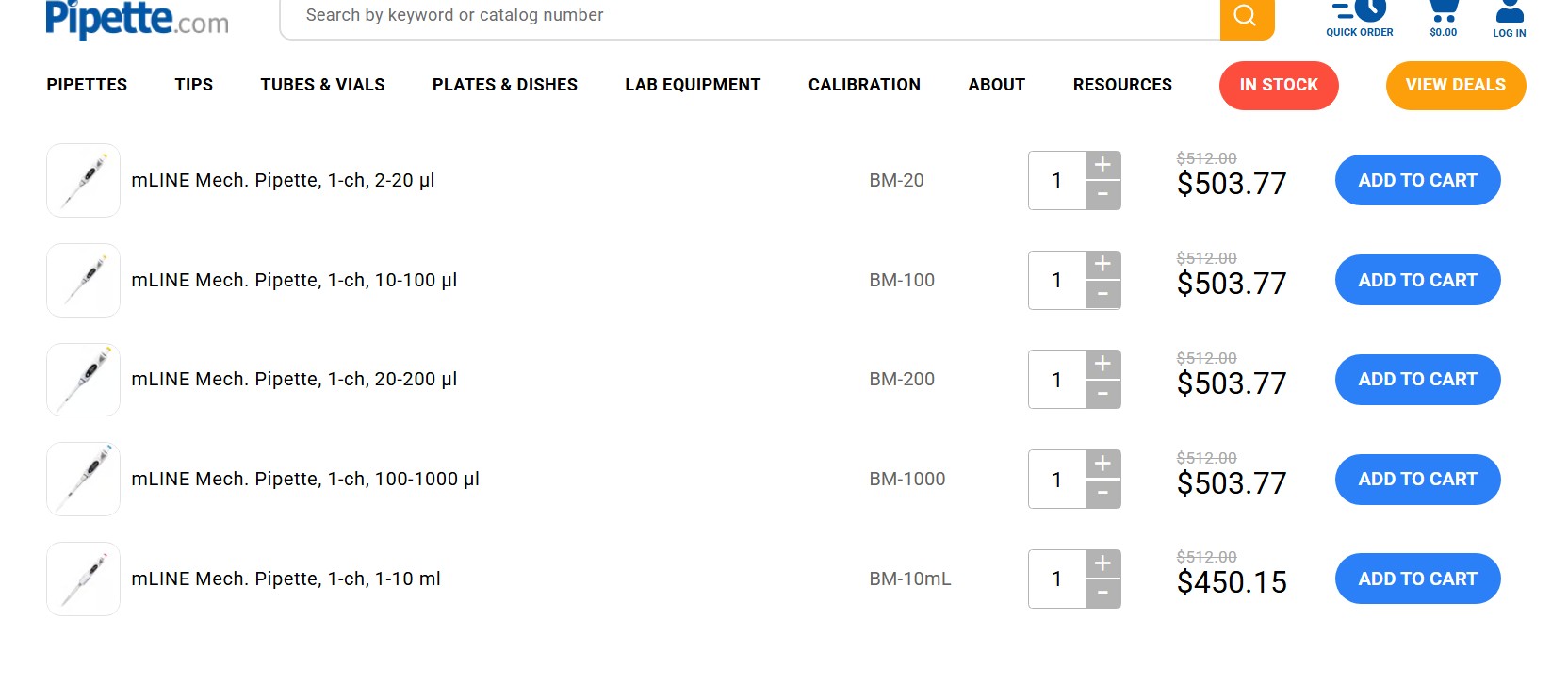
Task: Add the 1-10 ml pipette to cart
Action: (x=1417, y=579)
